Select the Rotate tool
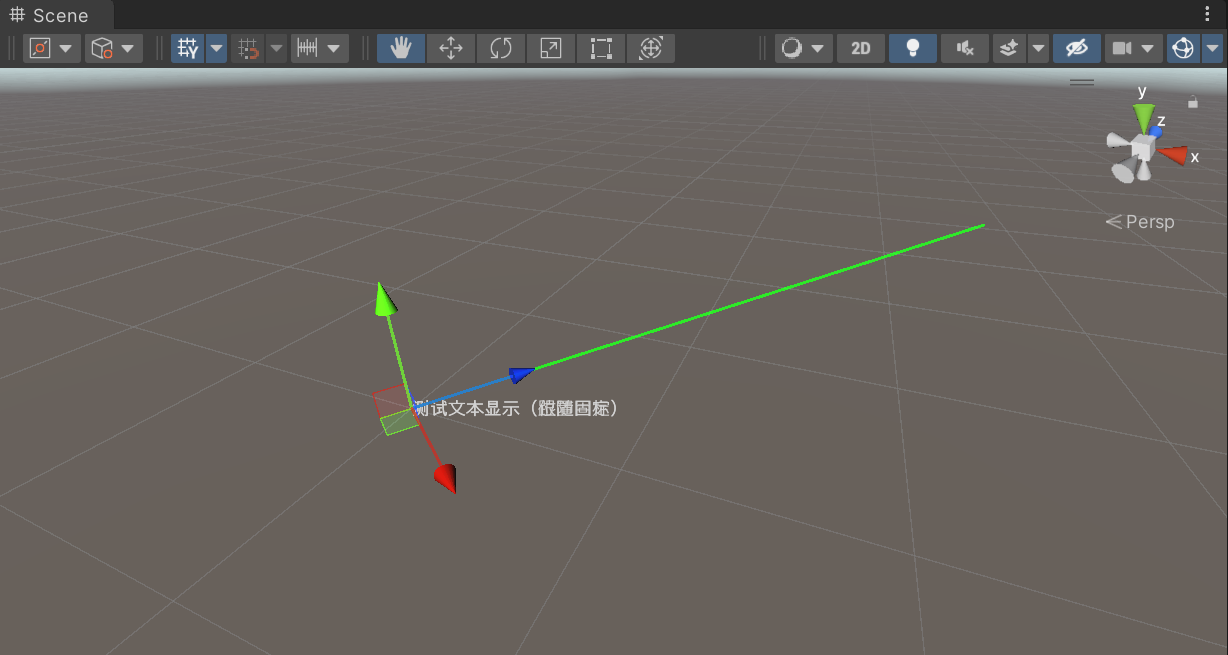This screenshot has height=655, width=1228. click(x=501, y=48)
